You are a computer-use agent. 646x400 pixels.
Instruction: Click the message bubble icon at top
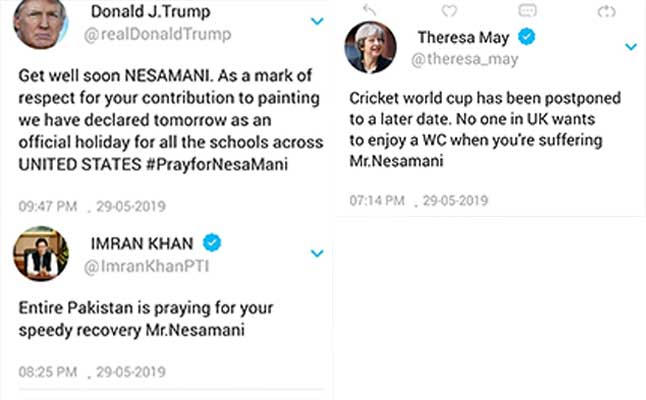pyautogui.click(x=526, y=9)
